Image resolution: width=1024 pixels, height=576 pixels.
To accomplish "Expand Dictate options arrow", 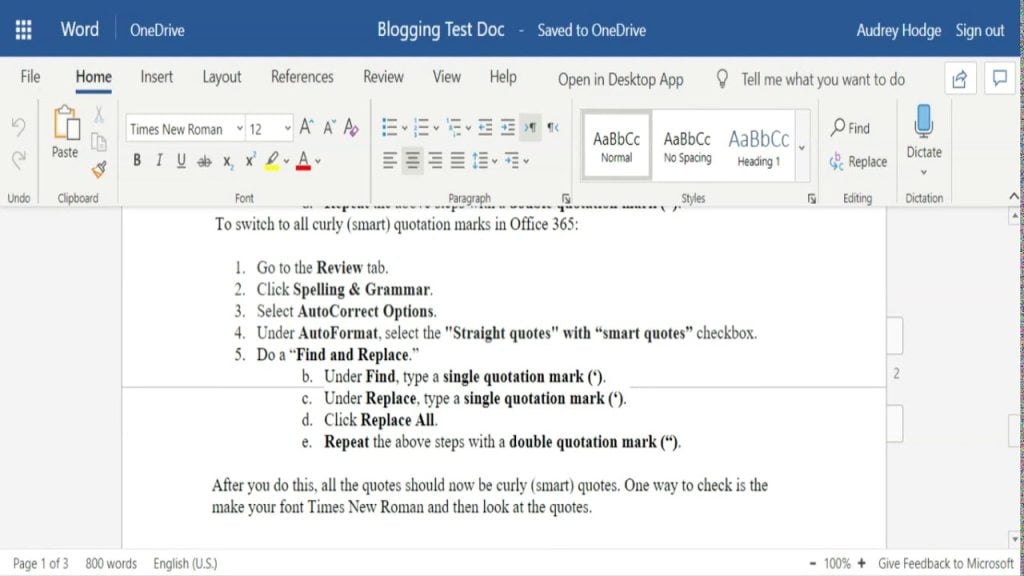I will (923, 172).
